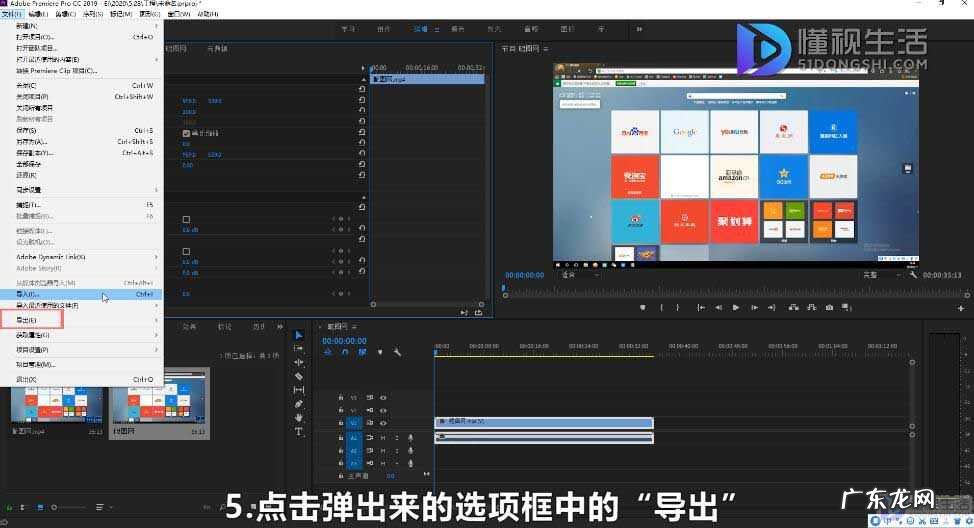This screenshot has width=974, height=528.
Task: Toggle eye visibility of clip's video track
Action: (x=383, y=423)
